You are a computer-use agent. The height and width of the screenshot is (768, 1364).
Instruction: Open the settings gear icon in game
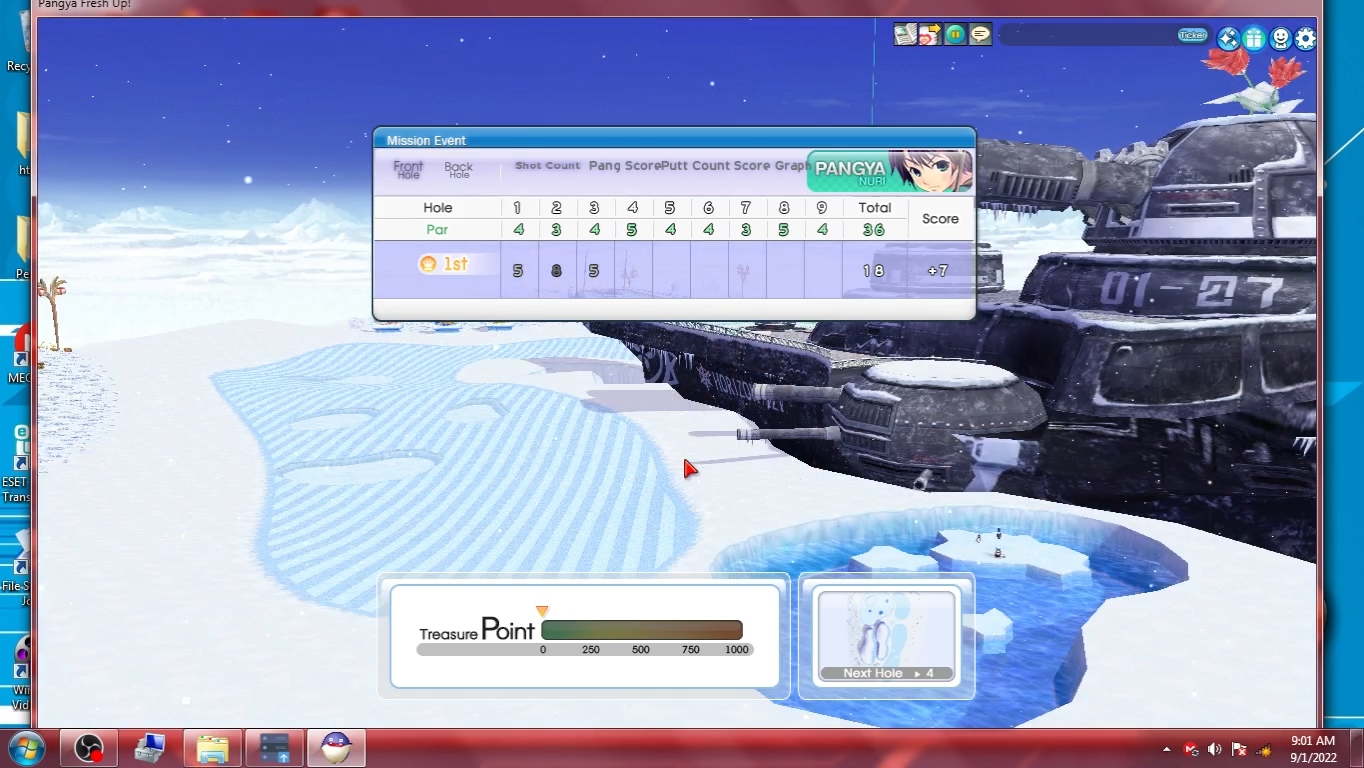[1306, 38]
